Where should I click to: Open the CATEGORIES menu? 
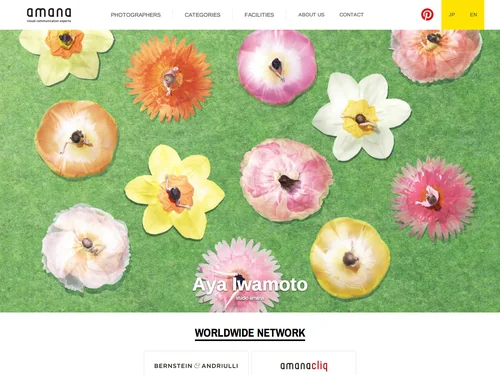pos(202,15)
